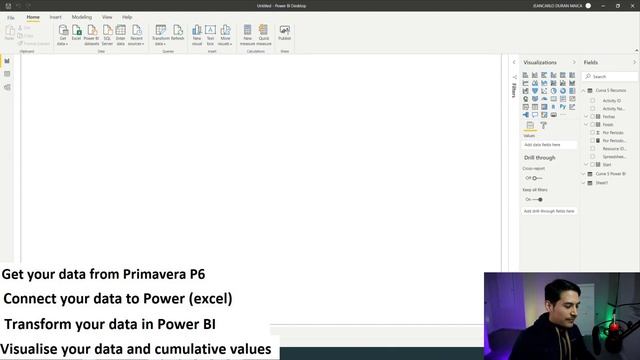This screenshot has height=360, width=640.
Task: Switch to the Insert ribbon tab
Action: [x=56, y=17]
